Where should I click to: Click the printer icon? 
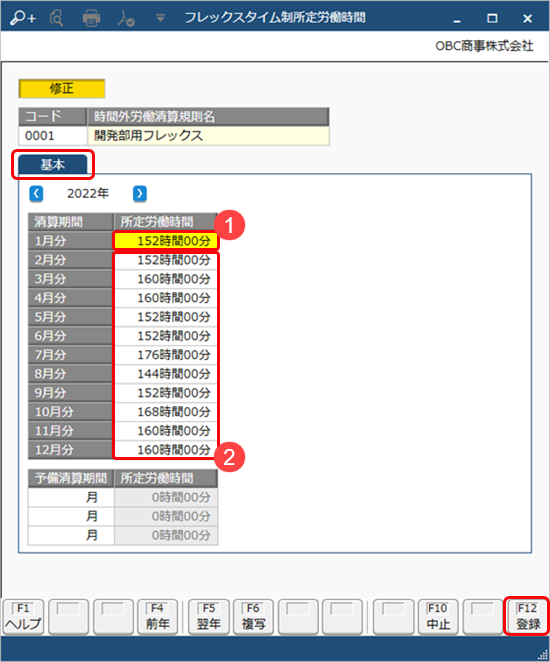[x=91, y=18]
